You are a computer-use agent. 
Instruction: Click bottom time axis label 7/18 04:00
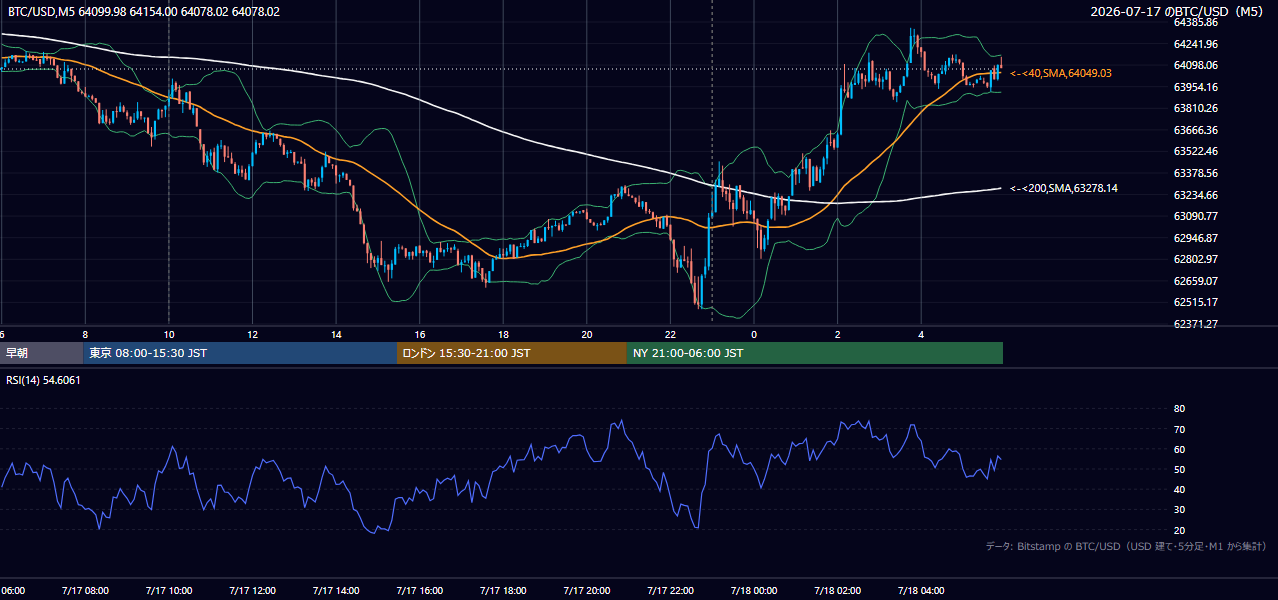(921, 591)
